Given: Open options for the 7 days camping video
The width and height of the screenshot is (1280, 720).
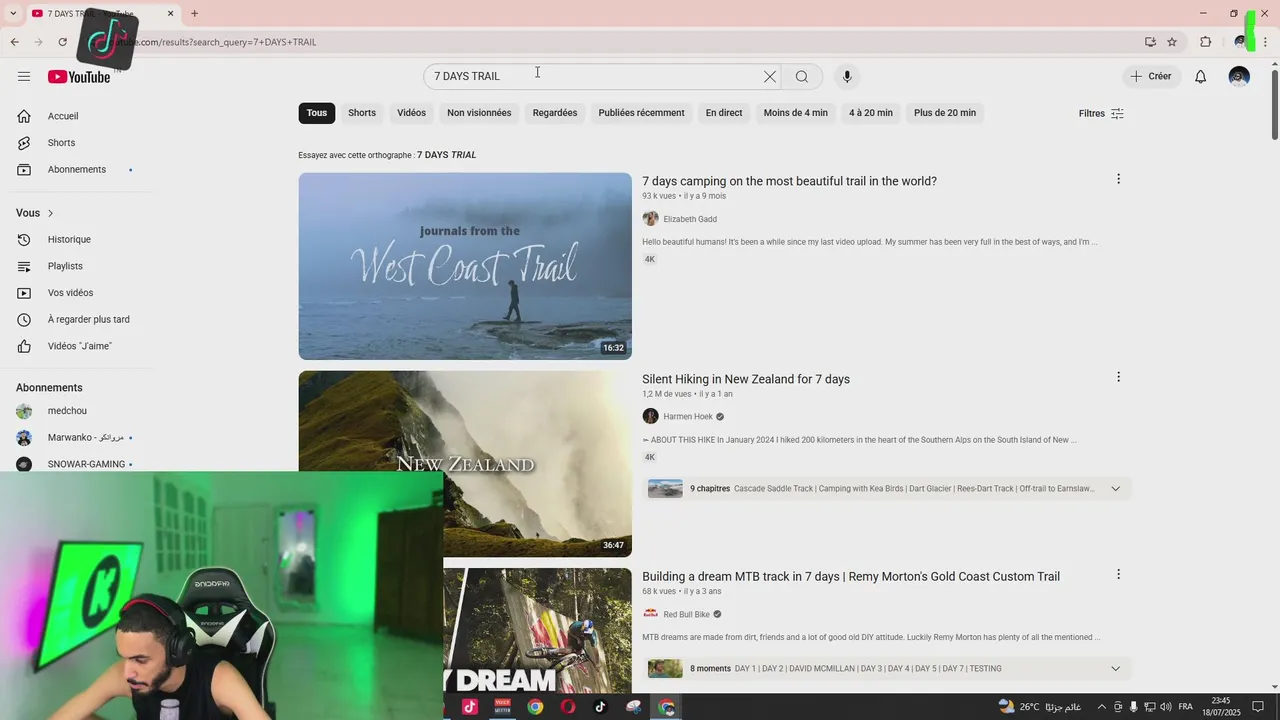Looking at the screenshot, I should (1118, 179).
